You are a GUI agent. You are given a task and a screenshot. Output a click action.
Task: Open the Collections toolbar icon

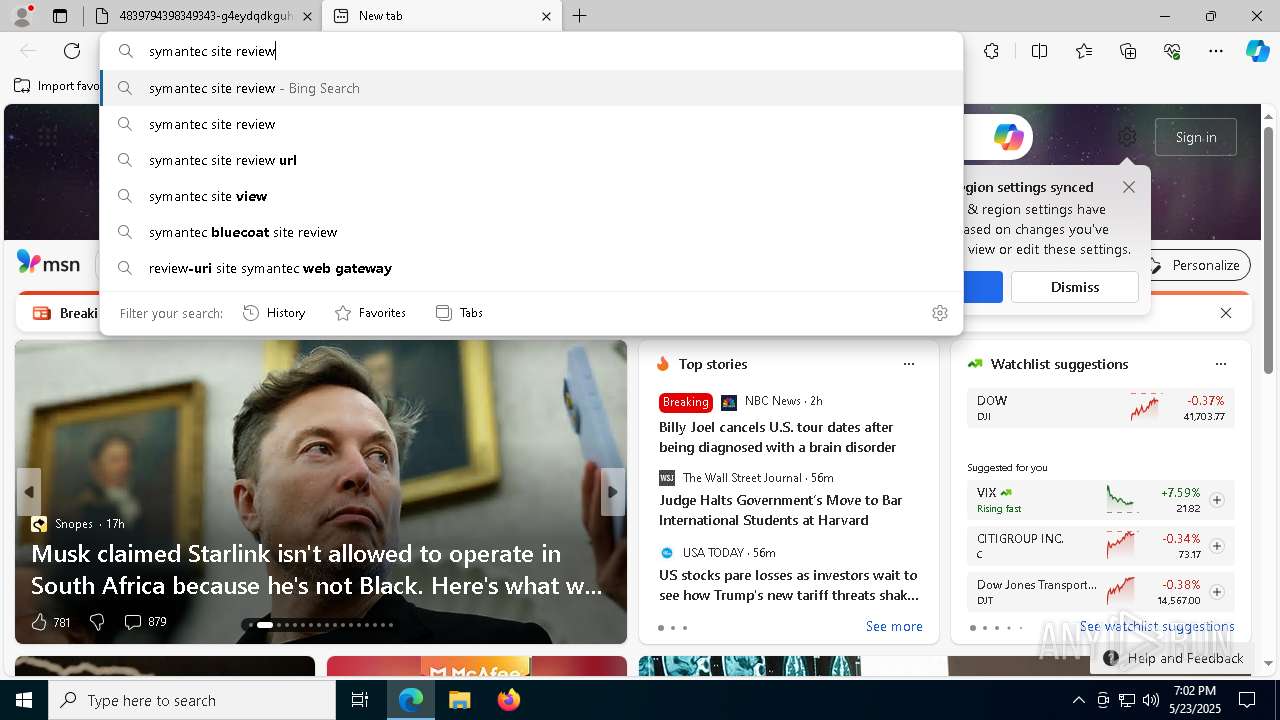click(1128, 51)
